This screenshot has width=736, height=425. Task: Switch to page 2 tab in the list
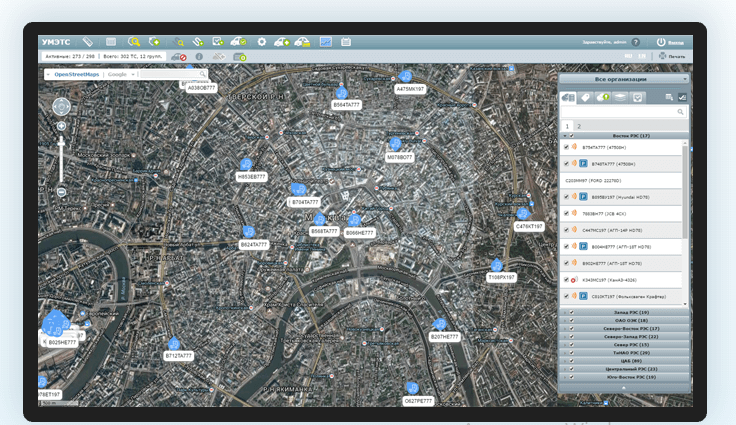coord(579,126)
